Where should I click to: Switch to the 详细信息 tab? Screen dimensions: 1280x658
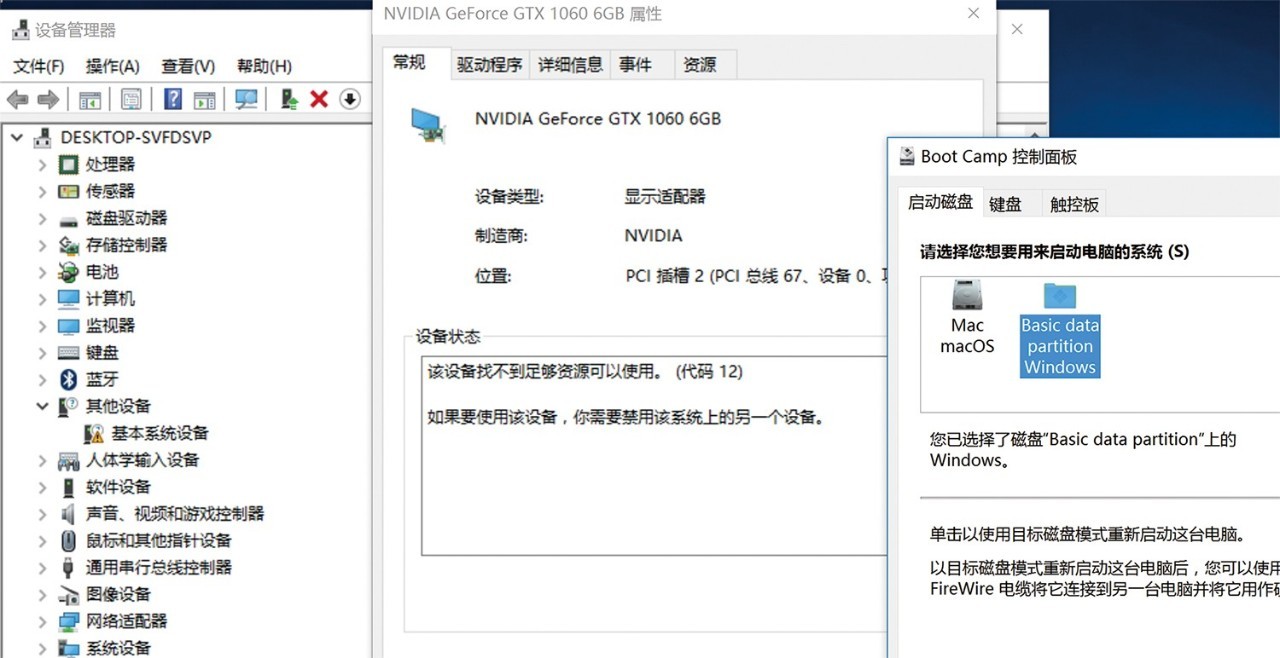point(570,65)
